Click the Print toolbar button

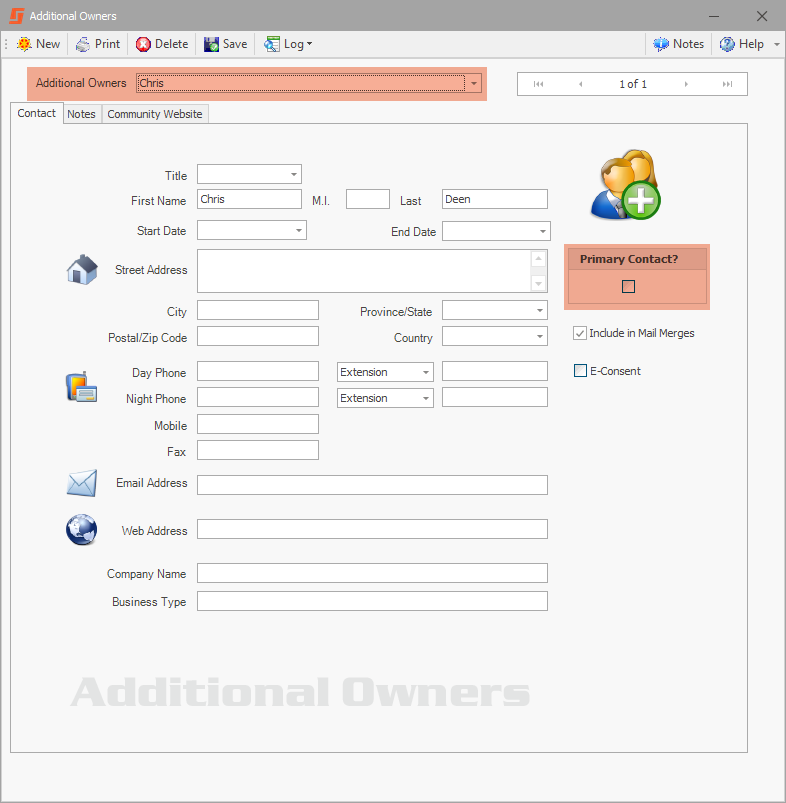click(98, 44)
